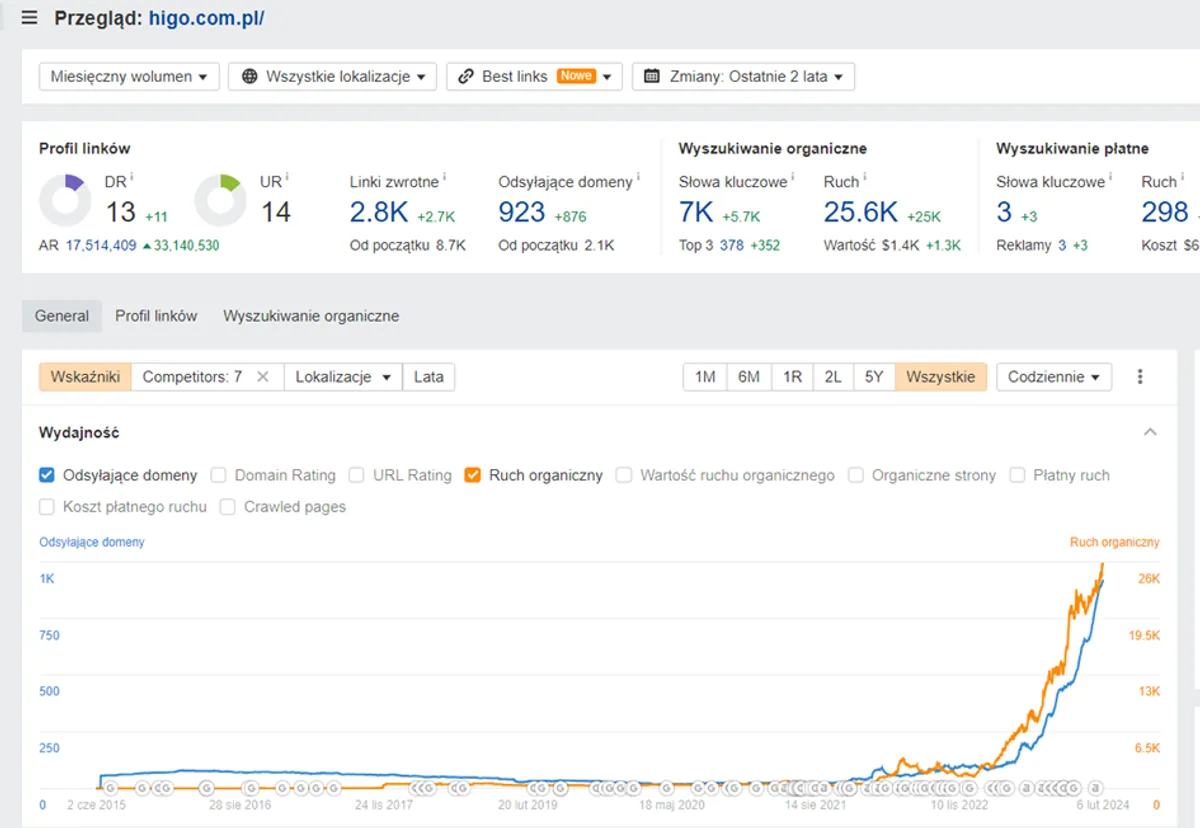Open the Codziennie granularity dropdown

tap(1054, 377)
